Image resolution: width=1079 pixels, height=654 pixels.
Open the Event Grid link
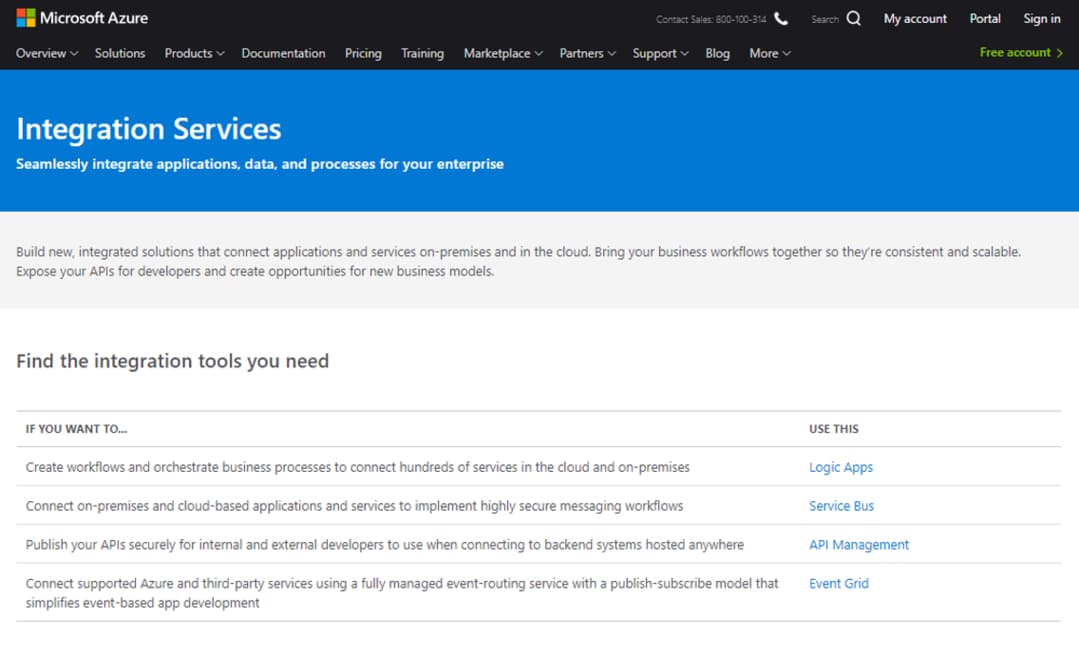(x=838, y=583)
